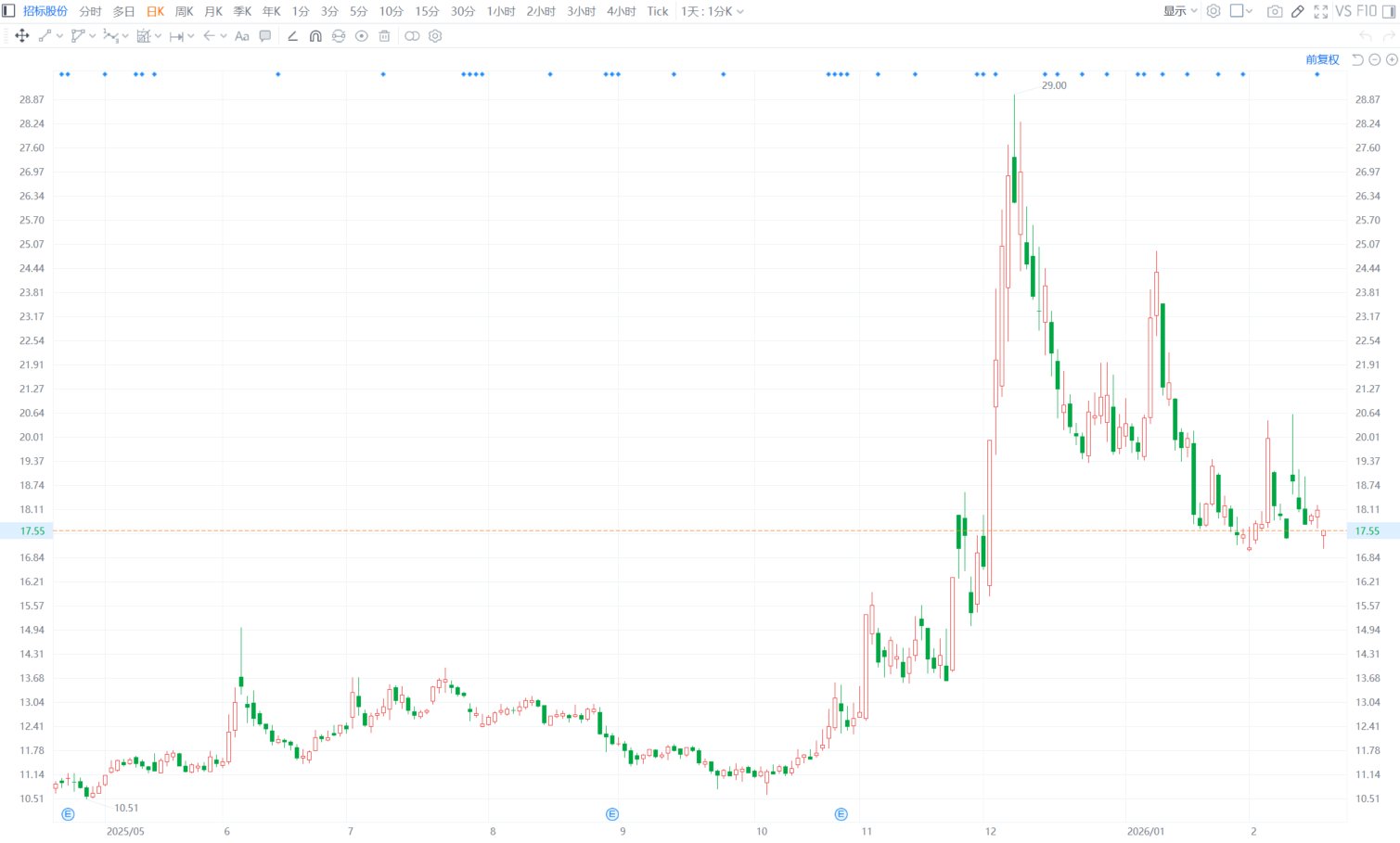The height and width of the screenshot is (843, 1400).
Task: Select the range measurement tool
Action: [x=176, y=36]
